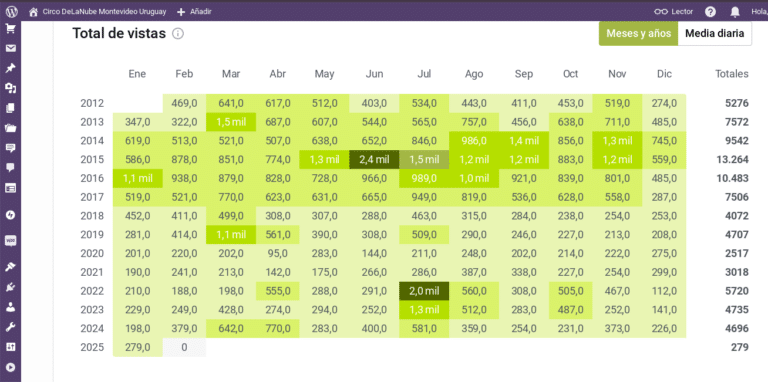
Task: Click the info icon beside Total de vistas
Action: point(178,34)
